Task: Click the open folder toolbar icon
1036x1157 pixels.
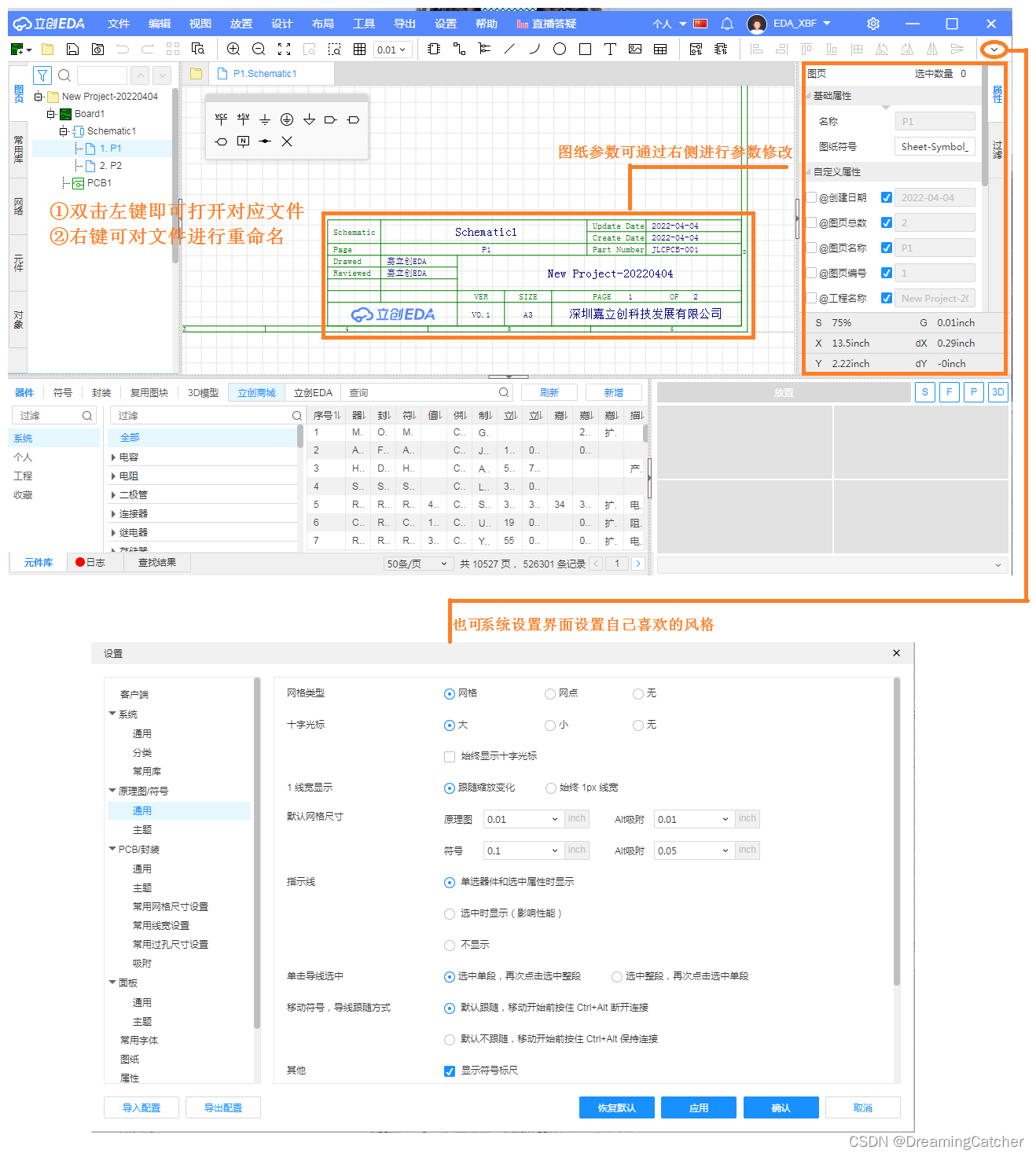Action: 47,49
